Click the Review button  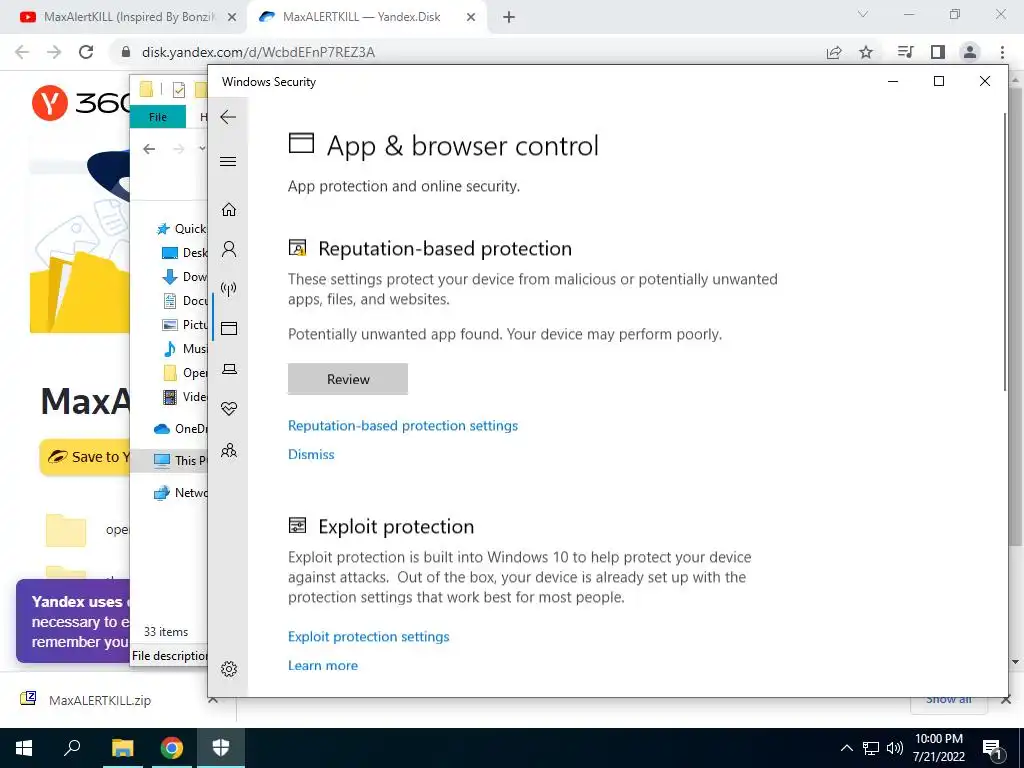tap(348, 379)
